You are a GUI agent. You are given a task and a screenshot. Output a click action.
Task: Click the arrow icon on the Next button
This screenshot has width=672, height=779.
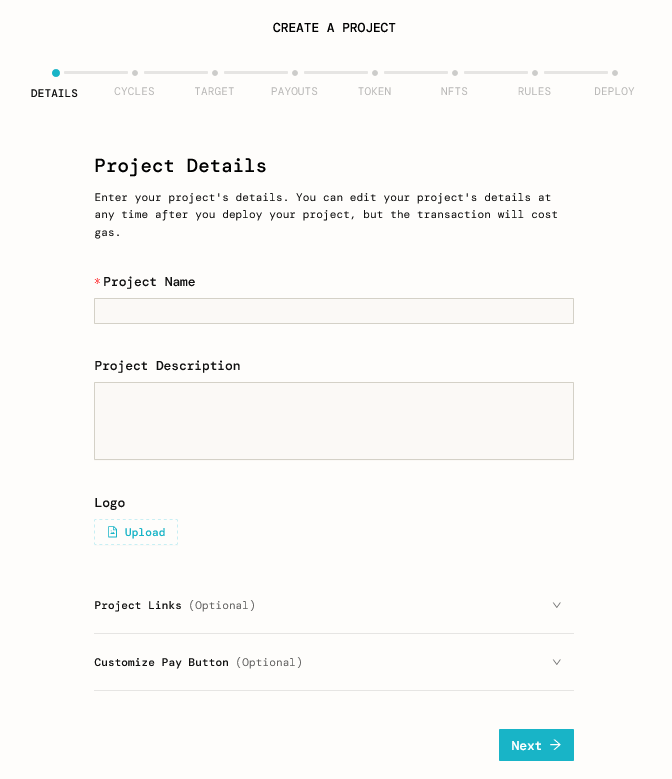[556, 745]
